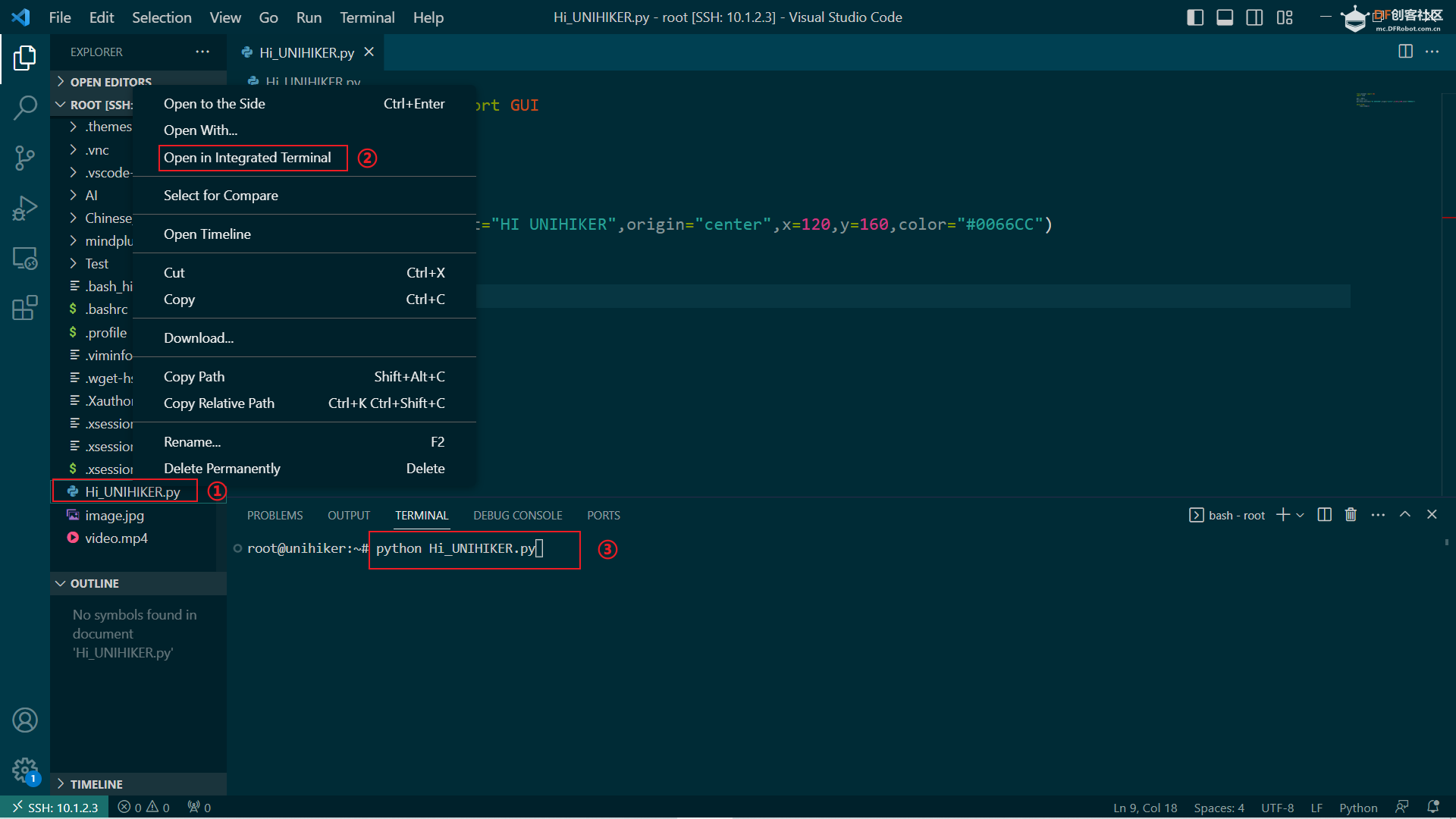Close the Hi_UNIHIKER.py editor tab
The height and width of the screenshot is (819, 1456).
(x=369, y=52)
